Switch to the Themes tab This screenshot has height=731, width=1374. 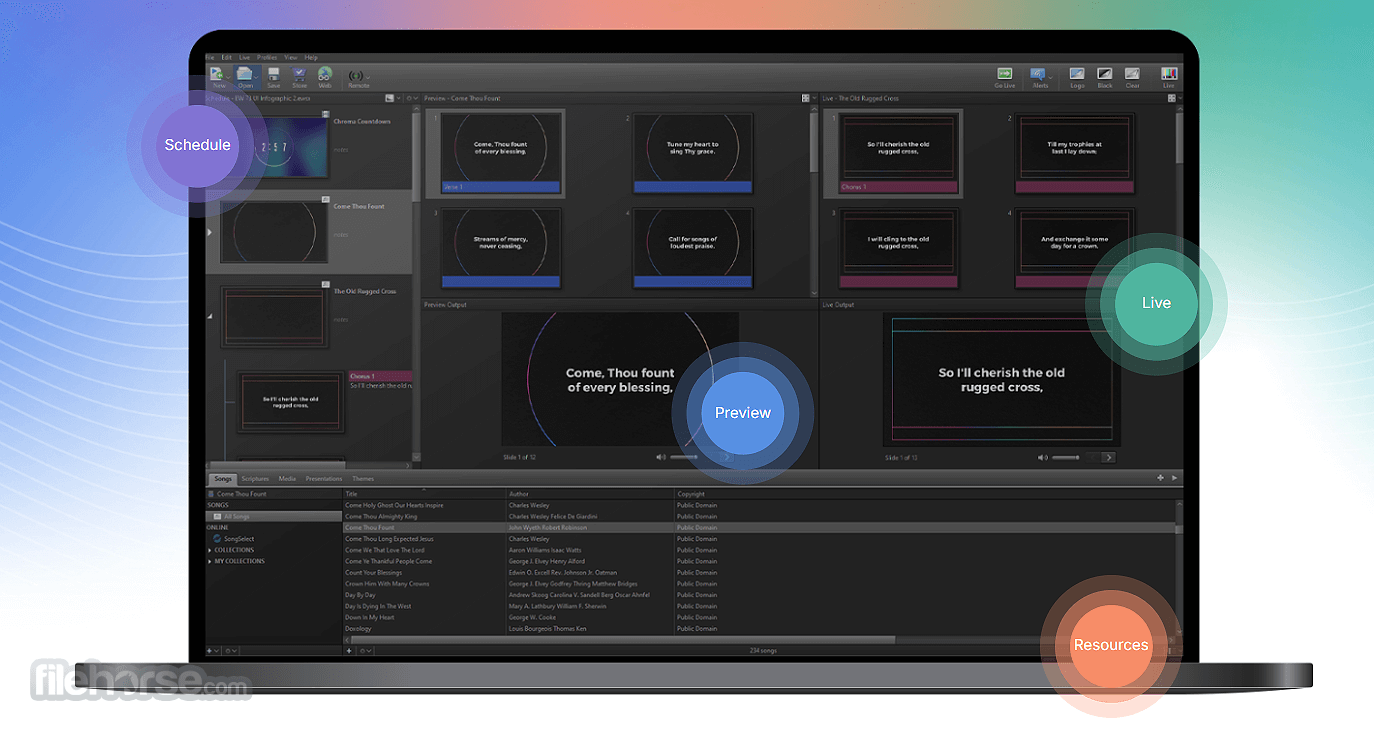pos(363,479)
